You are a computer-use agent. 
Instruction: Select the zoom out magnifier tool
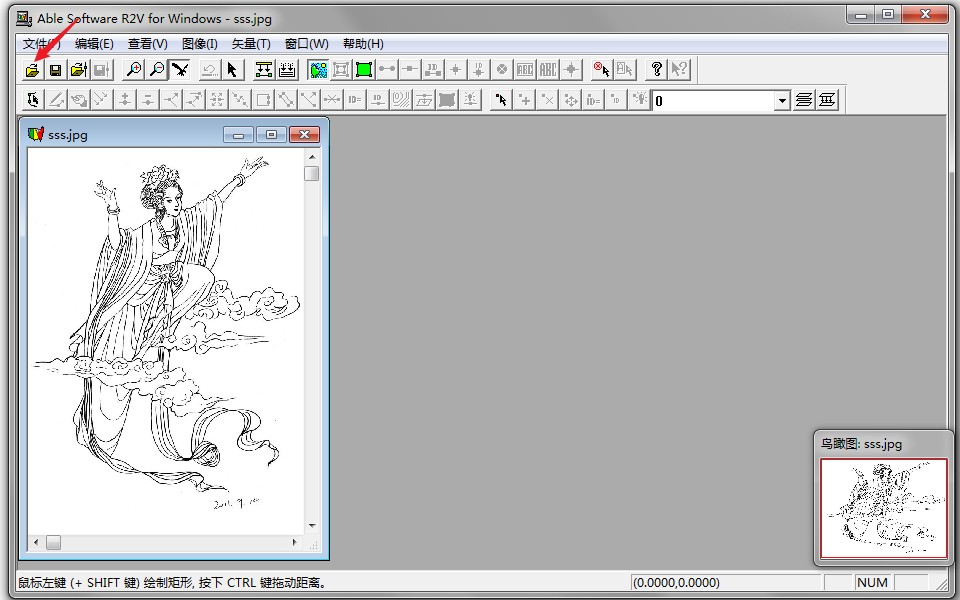(157, 70)
